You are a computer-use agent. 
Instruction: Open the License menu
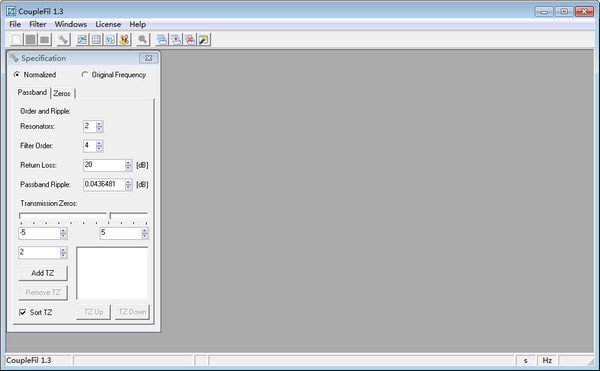108,24
